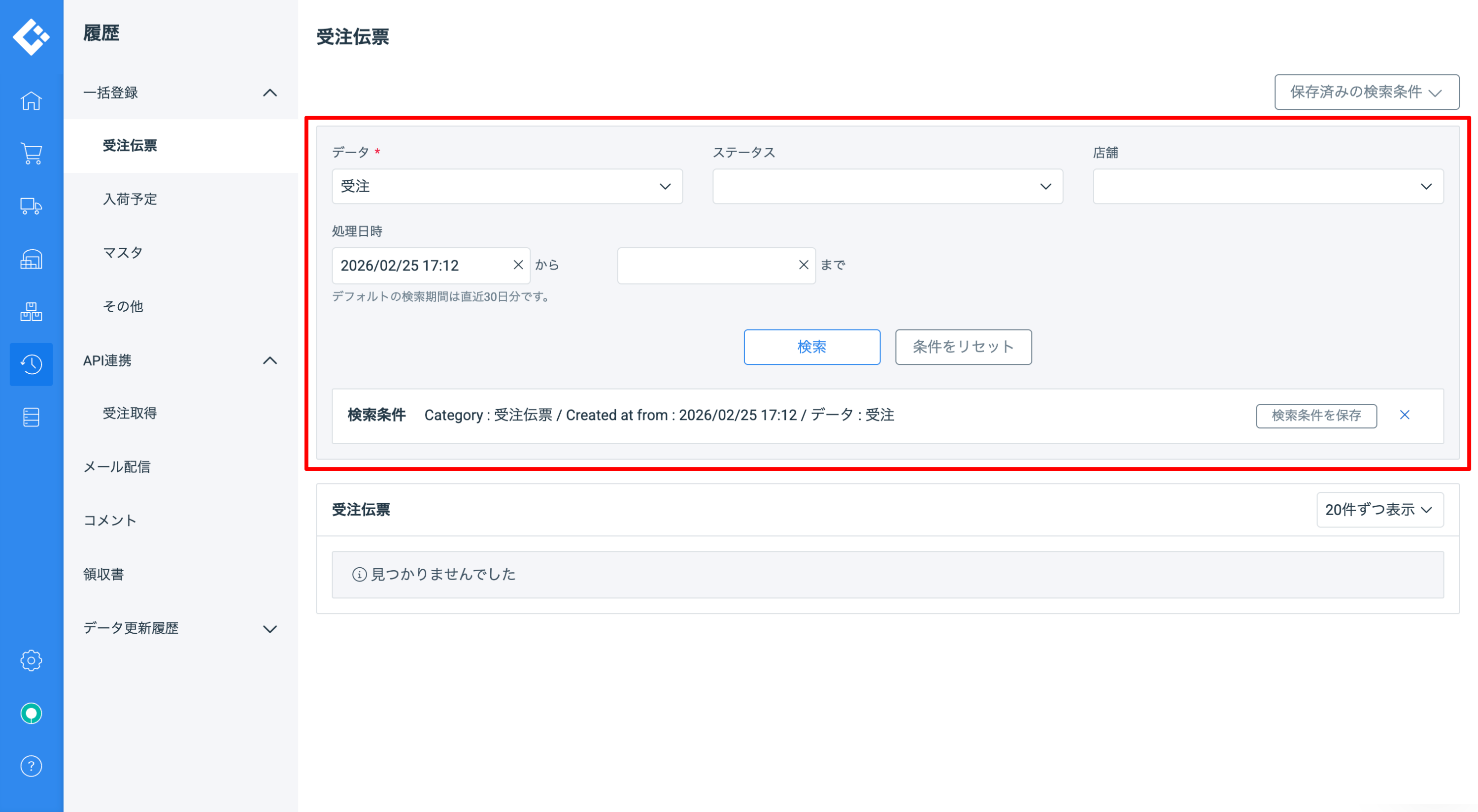The height and width of the screenshot is (812, 1478).
Task: Clear the 2026/02/25 17:12 start date
Action: (517, 265)
